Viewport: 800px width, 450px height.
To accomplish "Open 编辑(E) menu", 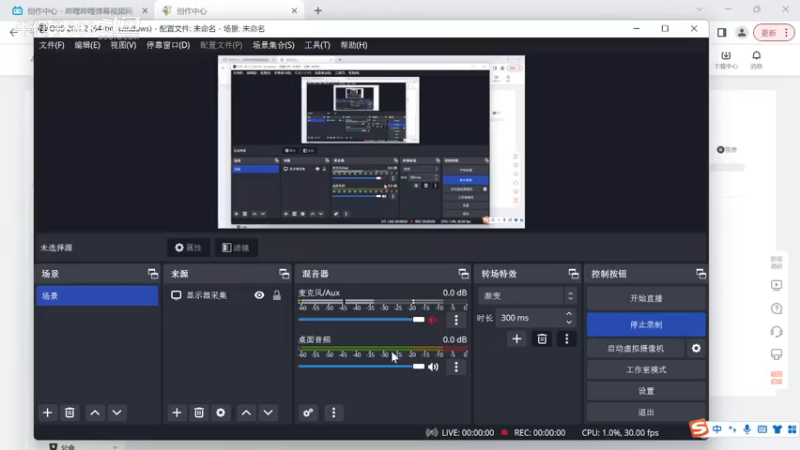I will (87, 45).
